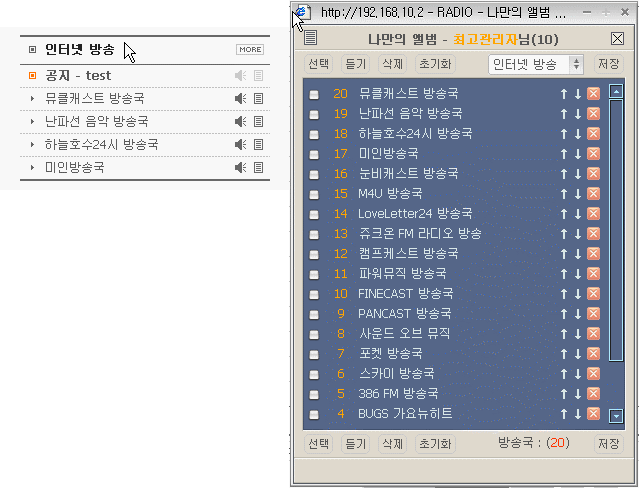Image resolution: width=639 pixels, height=488 pixels.
Task: Delete item 7 포켓 방송국
Action: (x=593, y=353)
